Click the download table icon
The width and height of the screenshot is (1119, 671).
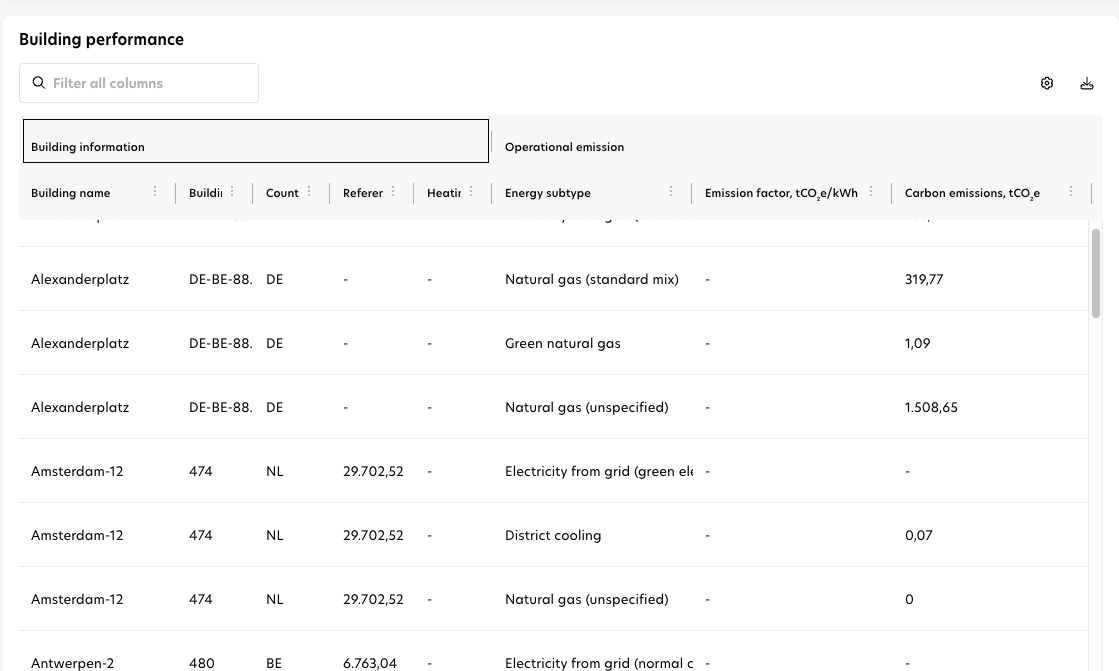1087,84
